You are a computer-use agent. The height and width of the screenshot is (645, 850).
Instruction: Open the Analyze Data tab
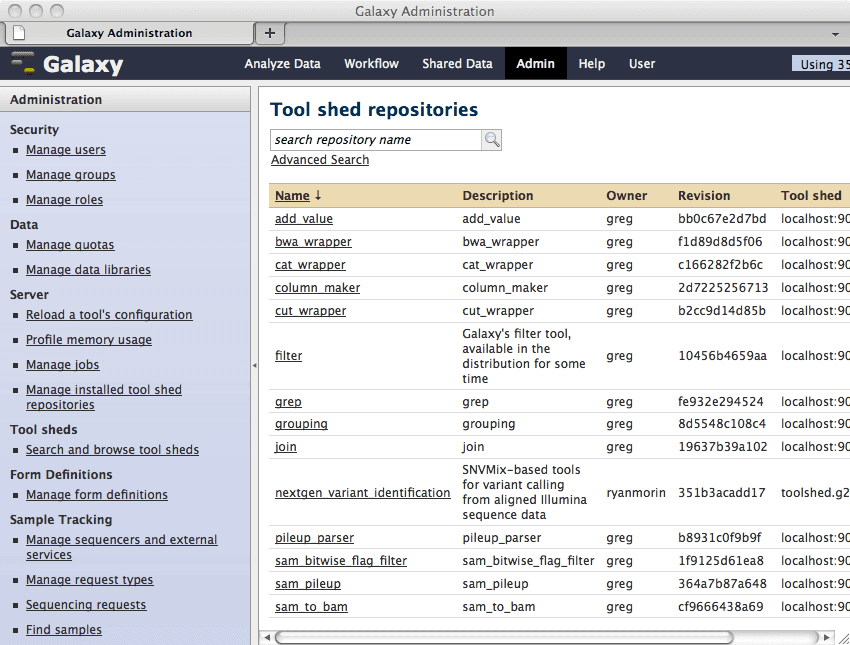point(282,64)
